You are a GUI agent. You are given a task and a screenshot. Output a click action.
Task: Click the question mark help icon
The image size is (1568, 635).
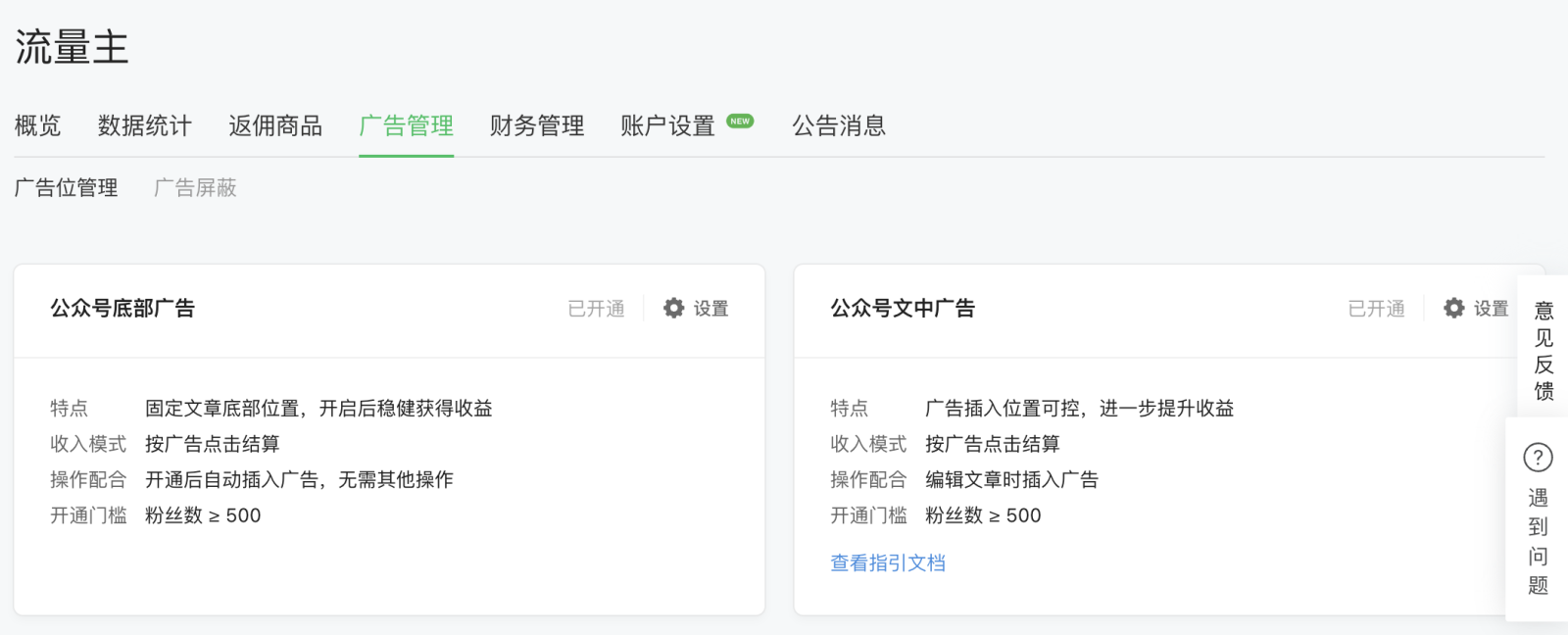(x=1538, y=457)
